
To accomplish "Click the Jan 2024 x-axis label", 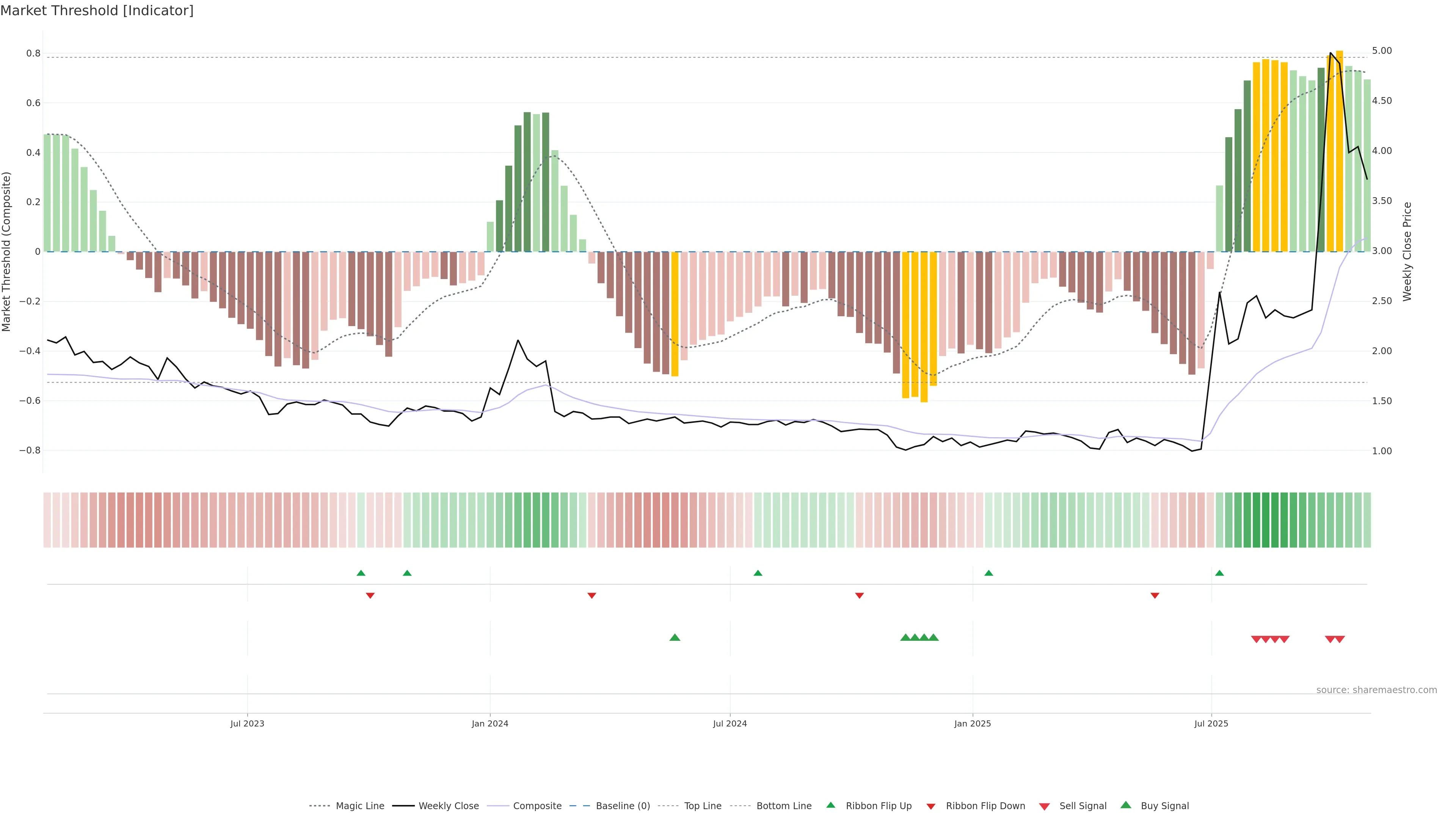I will pos(490,723).
